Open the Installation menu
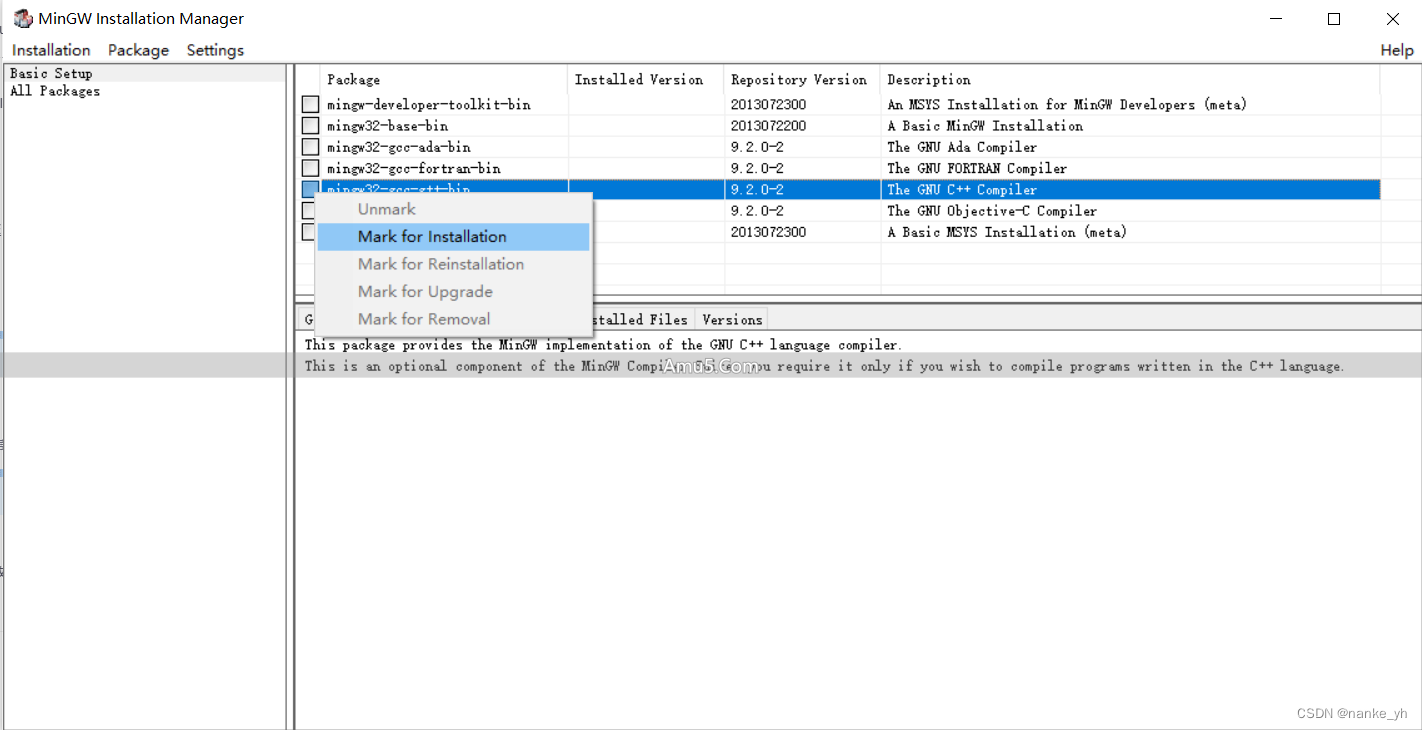 (x=50, y=50)
